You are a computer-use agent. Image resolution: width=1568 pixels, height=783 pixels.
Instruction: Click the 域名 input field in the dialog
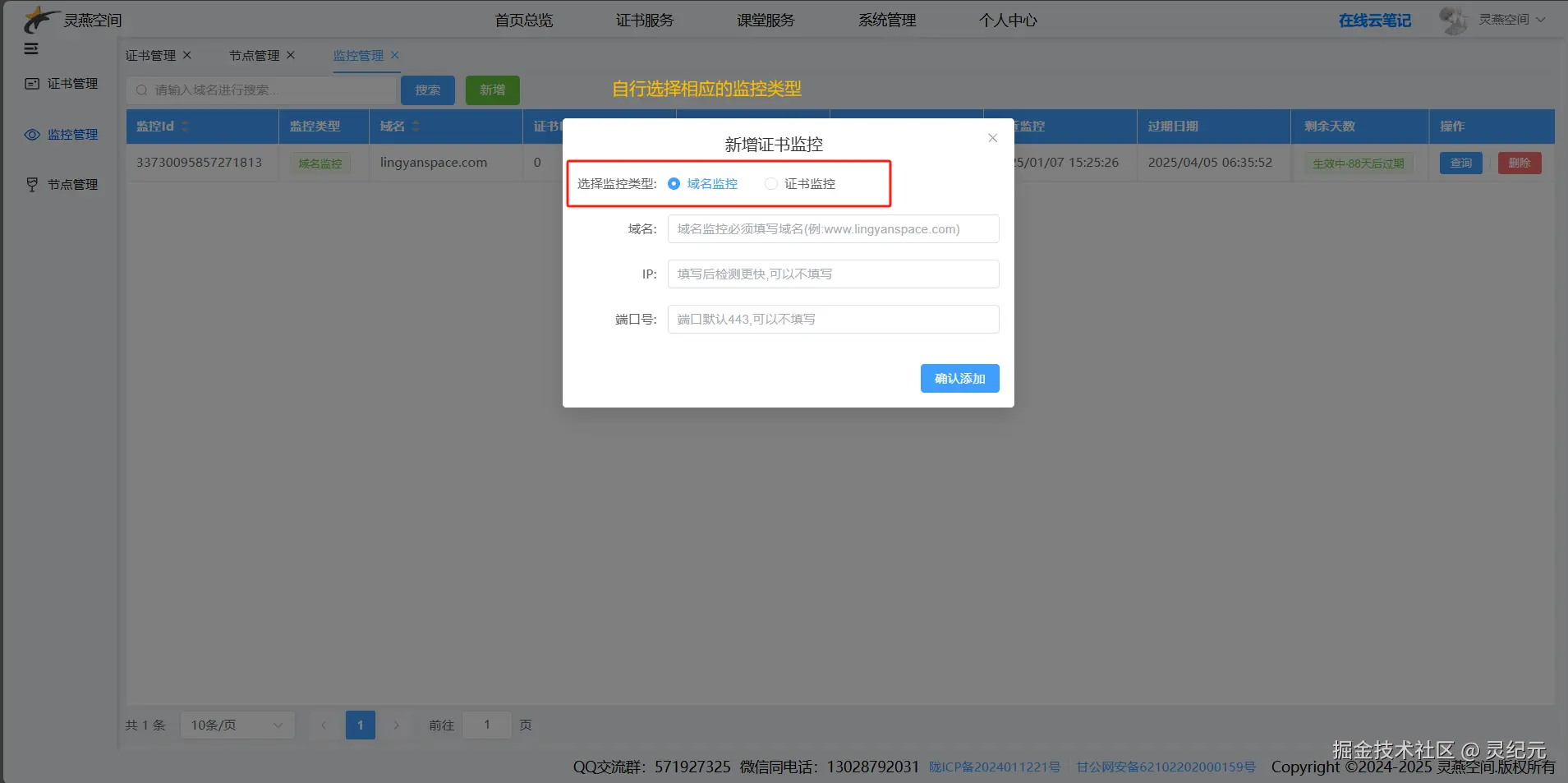click(x=834, y=229)
